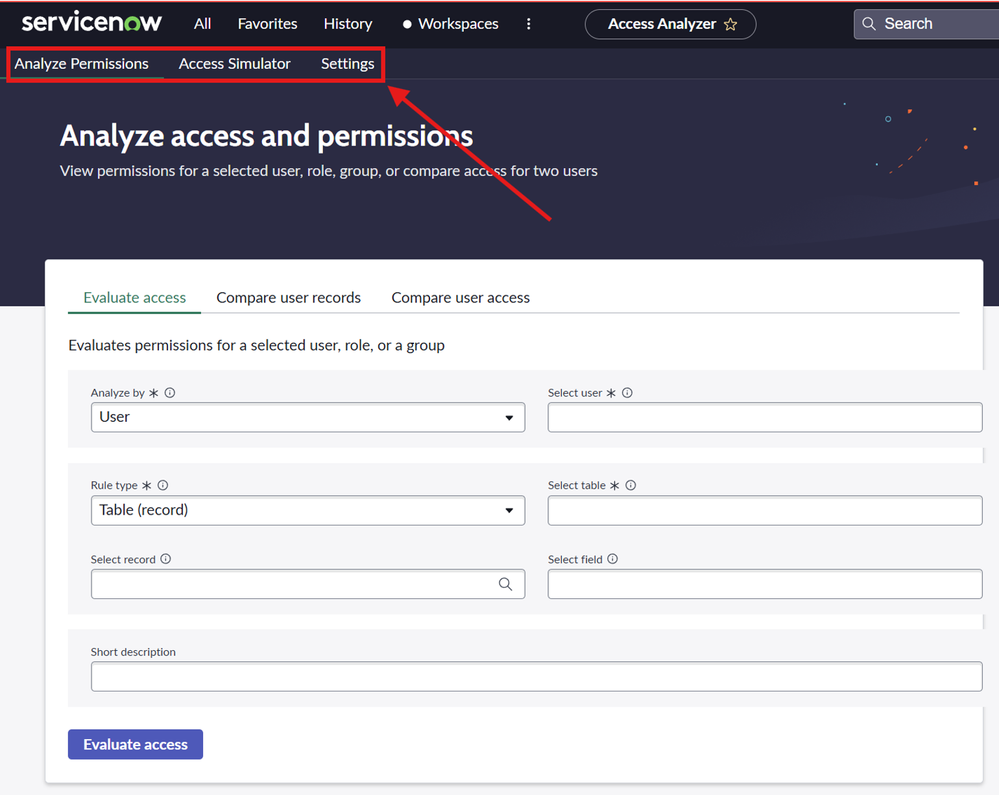The height and width of the screenshot is (795, 999).
Task: Open the History menu
Action: pos(348,24)
